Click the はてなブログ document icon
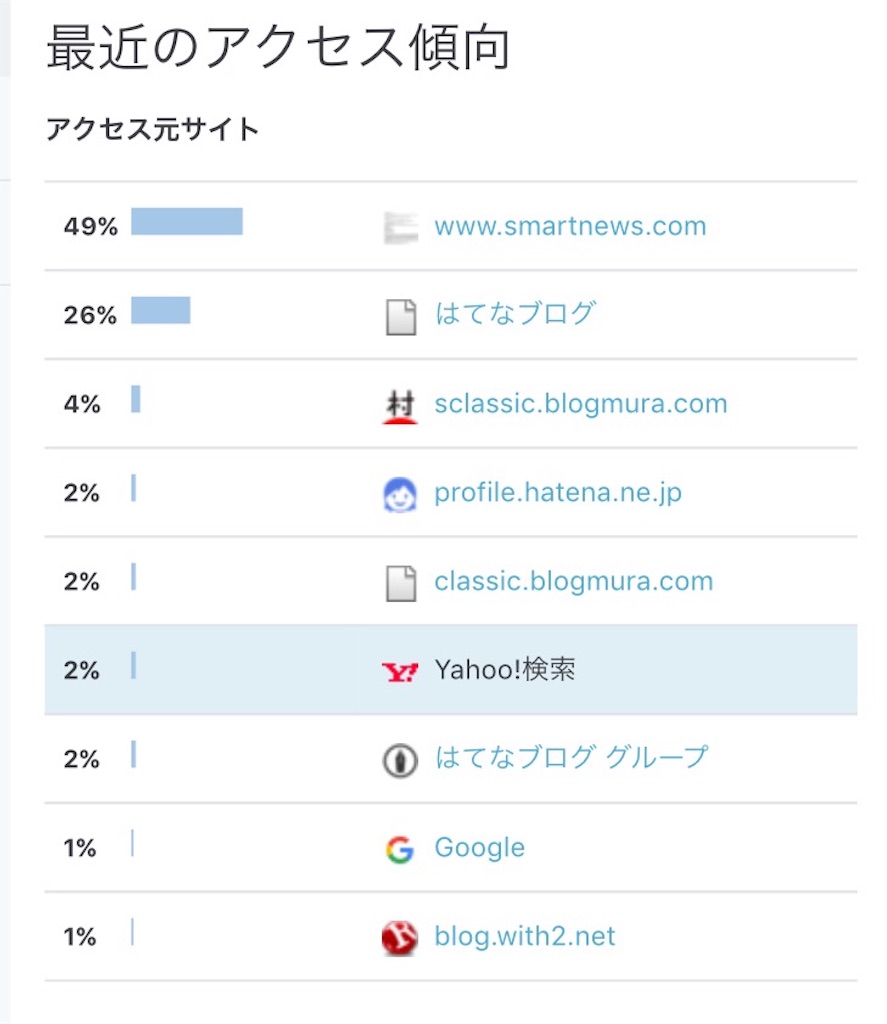This screenshot has height=1024, width=887. [x=400, y=316]
